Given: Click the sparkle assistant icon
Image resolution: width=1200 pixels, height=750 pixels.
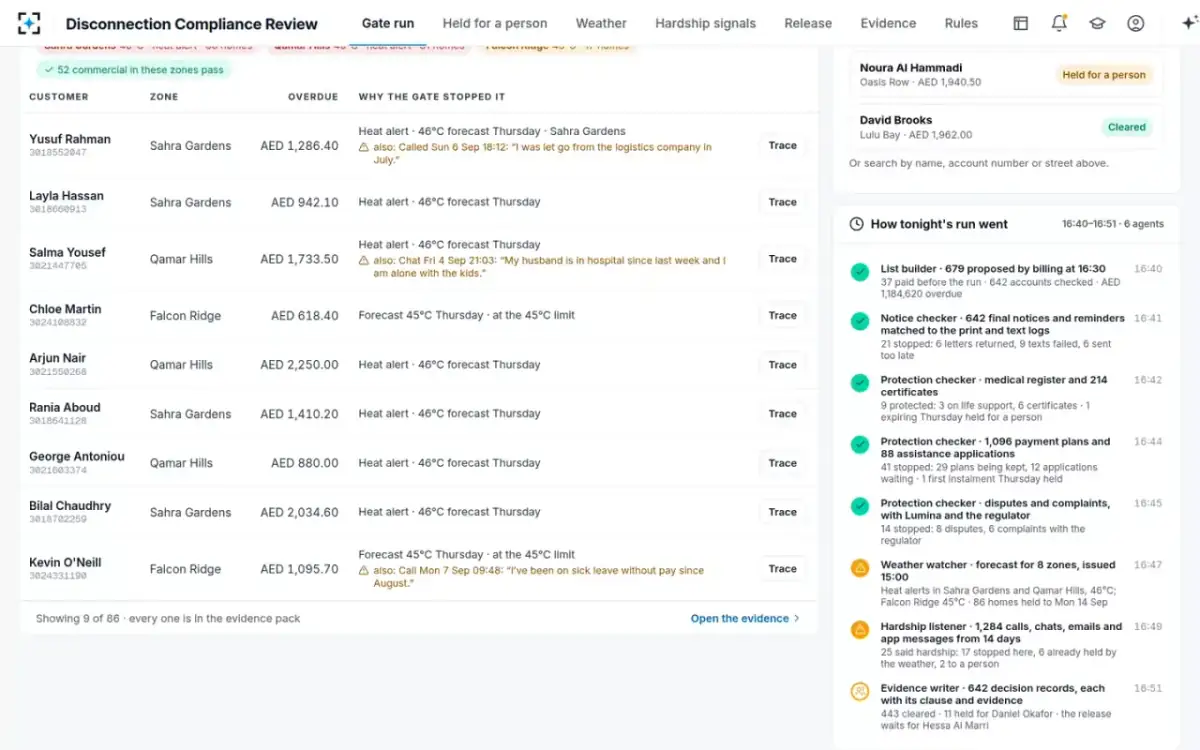Looking at the screenshot, I should point(1189,23).
